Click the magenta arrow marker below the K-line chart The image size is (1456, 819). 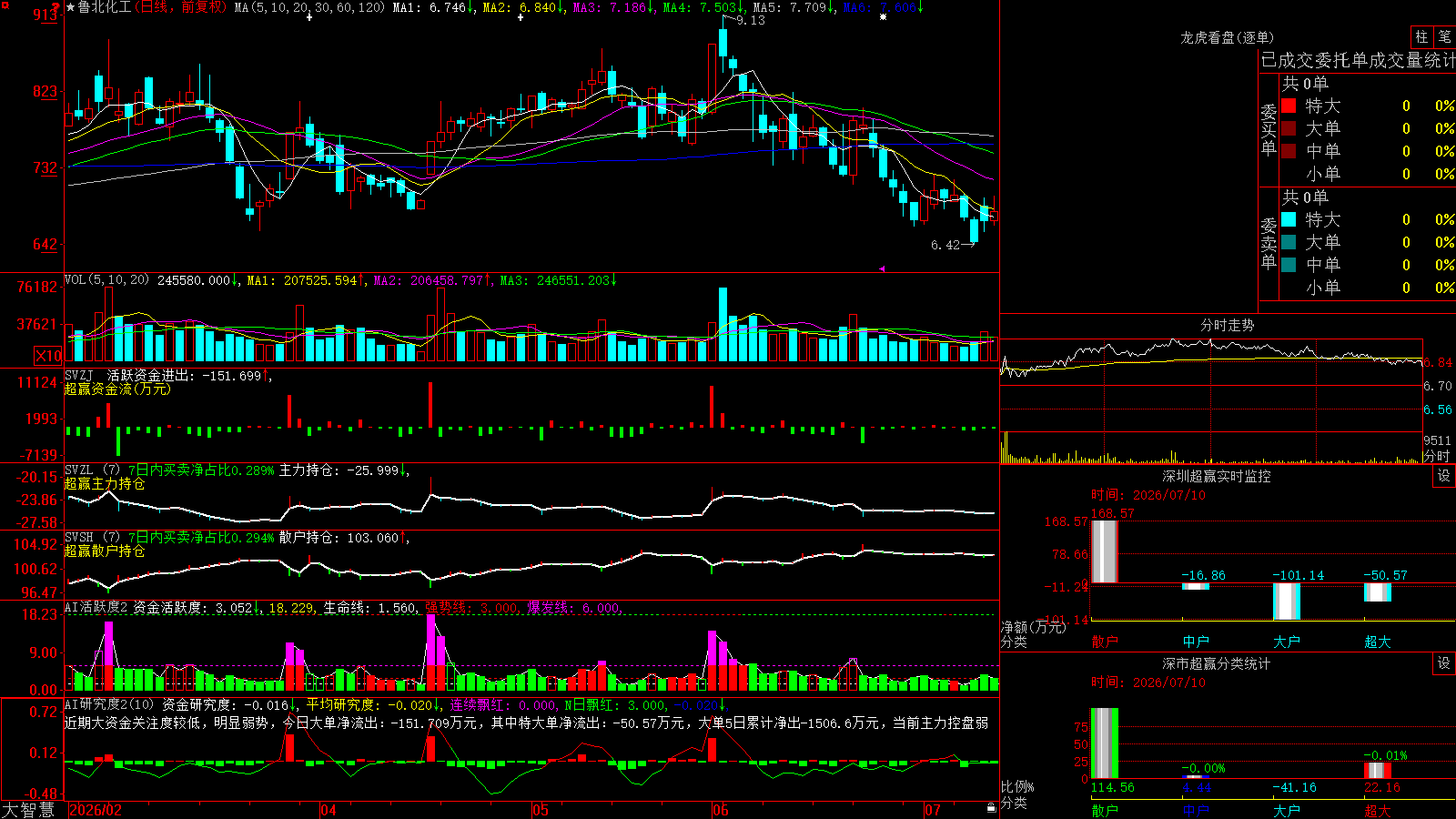click(881, 268)
